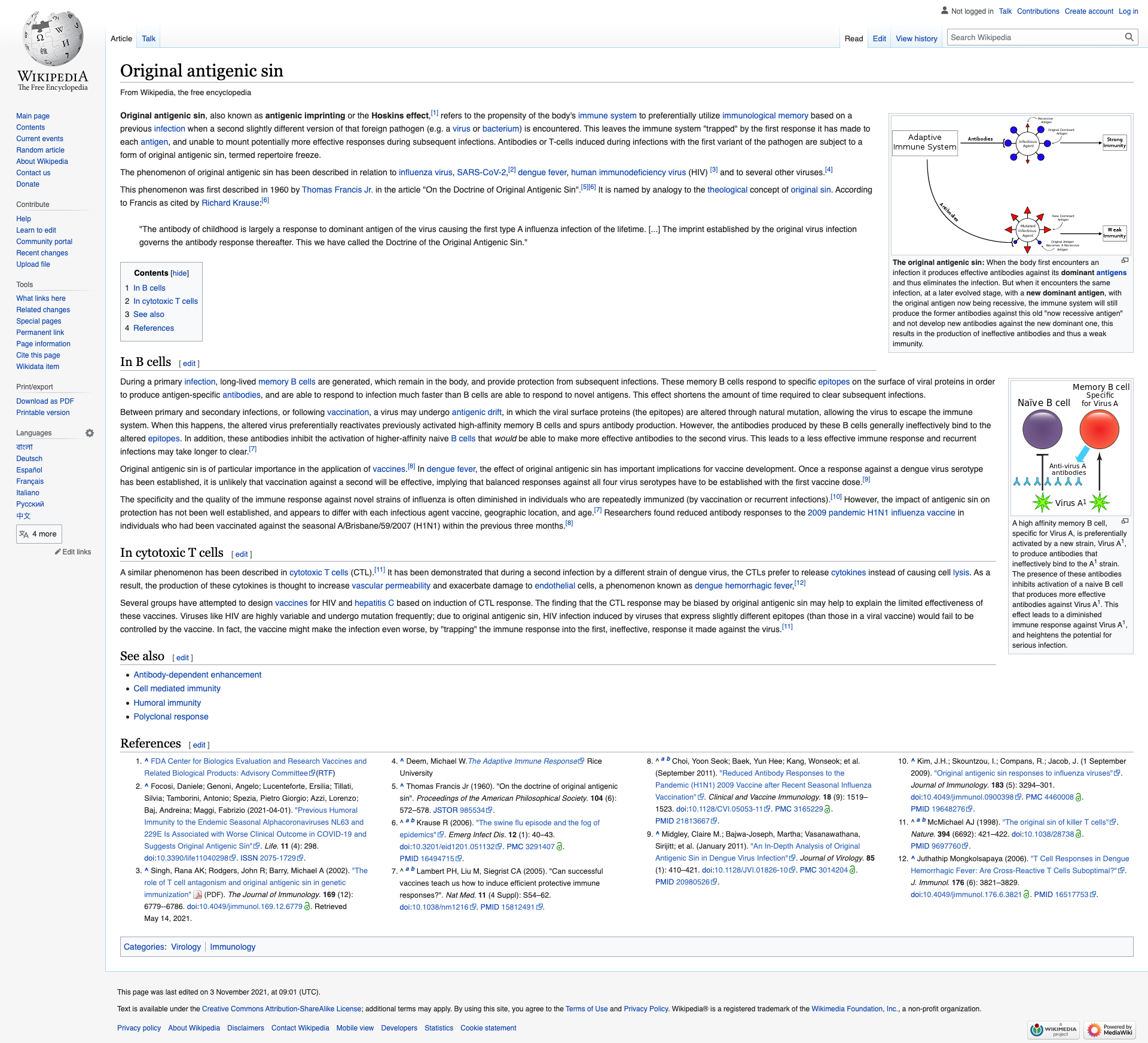Open the Antibody-dependent enhancement link
Screen dimensions: 1148x1043
coord(197,675)
